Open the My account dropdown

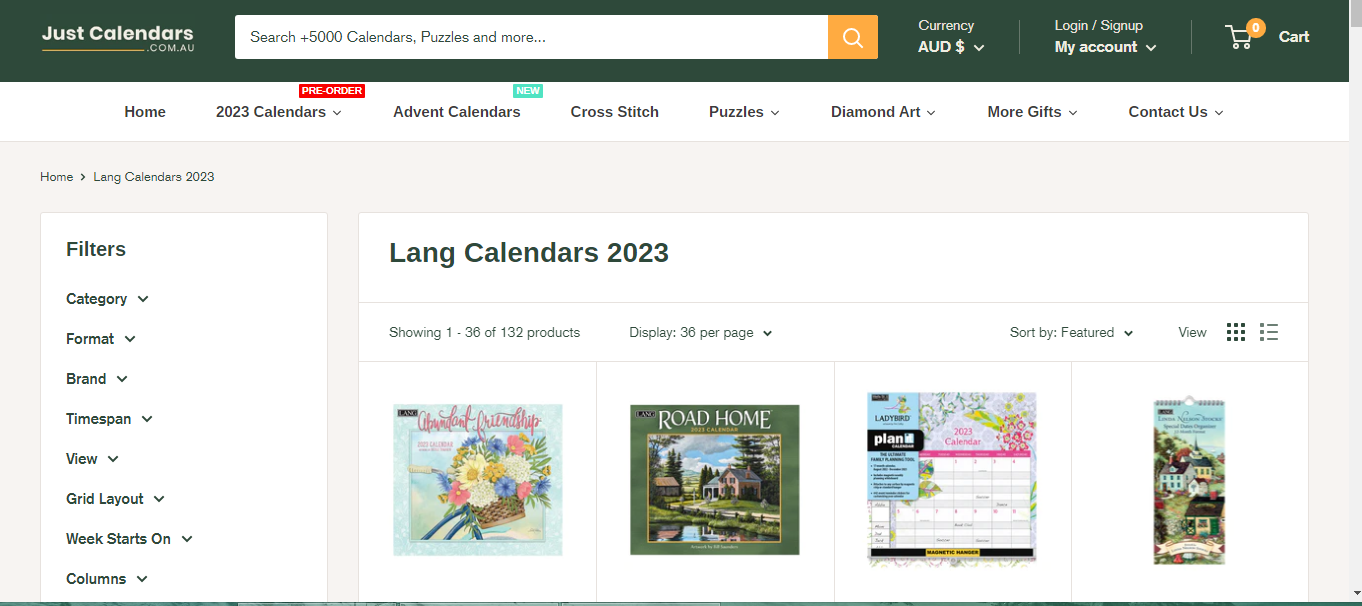click(1104, 47)
